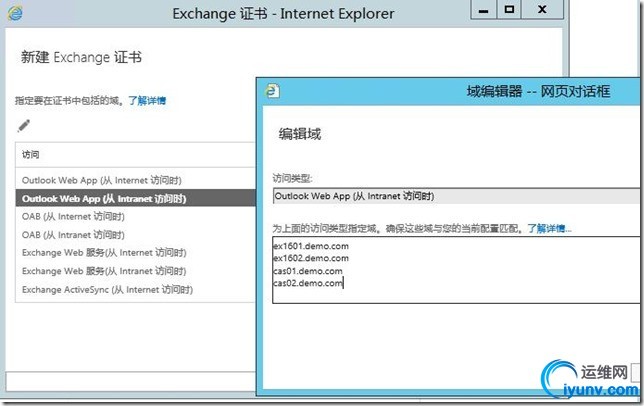Click ex1601.demo.com in the domain text area
The height and width of the screenshot is (406, 644).
click(311, 246)
